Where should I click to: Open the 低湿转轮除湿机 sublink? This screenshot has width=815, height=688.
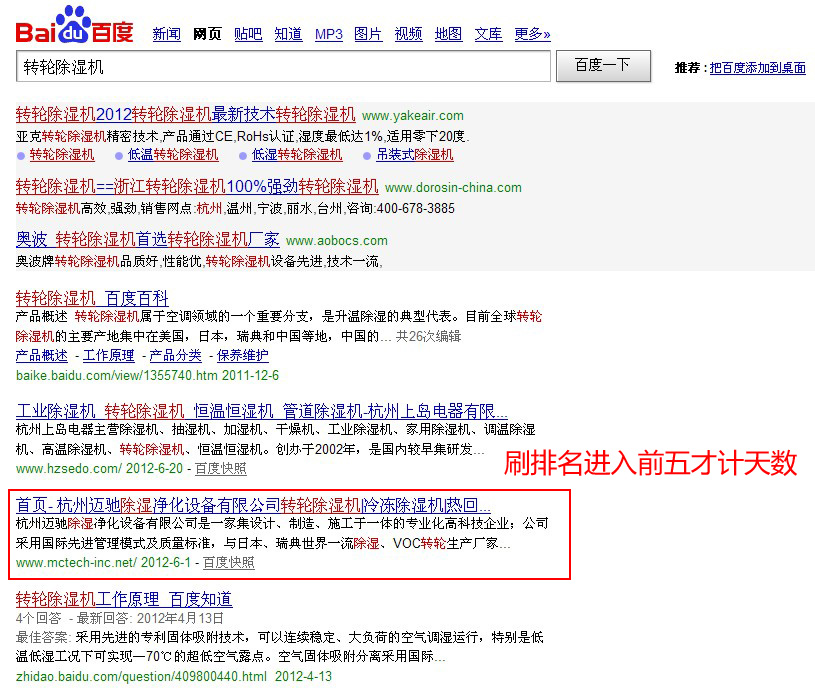(x=297, y=154)
